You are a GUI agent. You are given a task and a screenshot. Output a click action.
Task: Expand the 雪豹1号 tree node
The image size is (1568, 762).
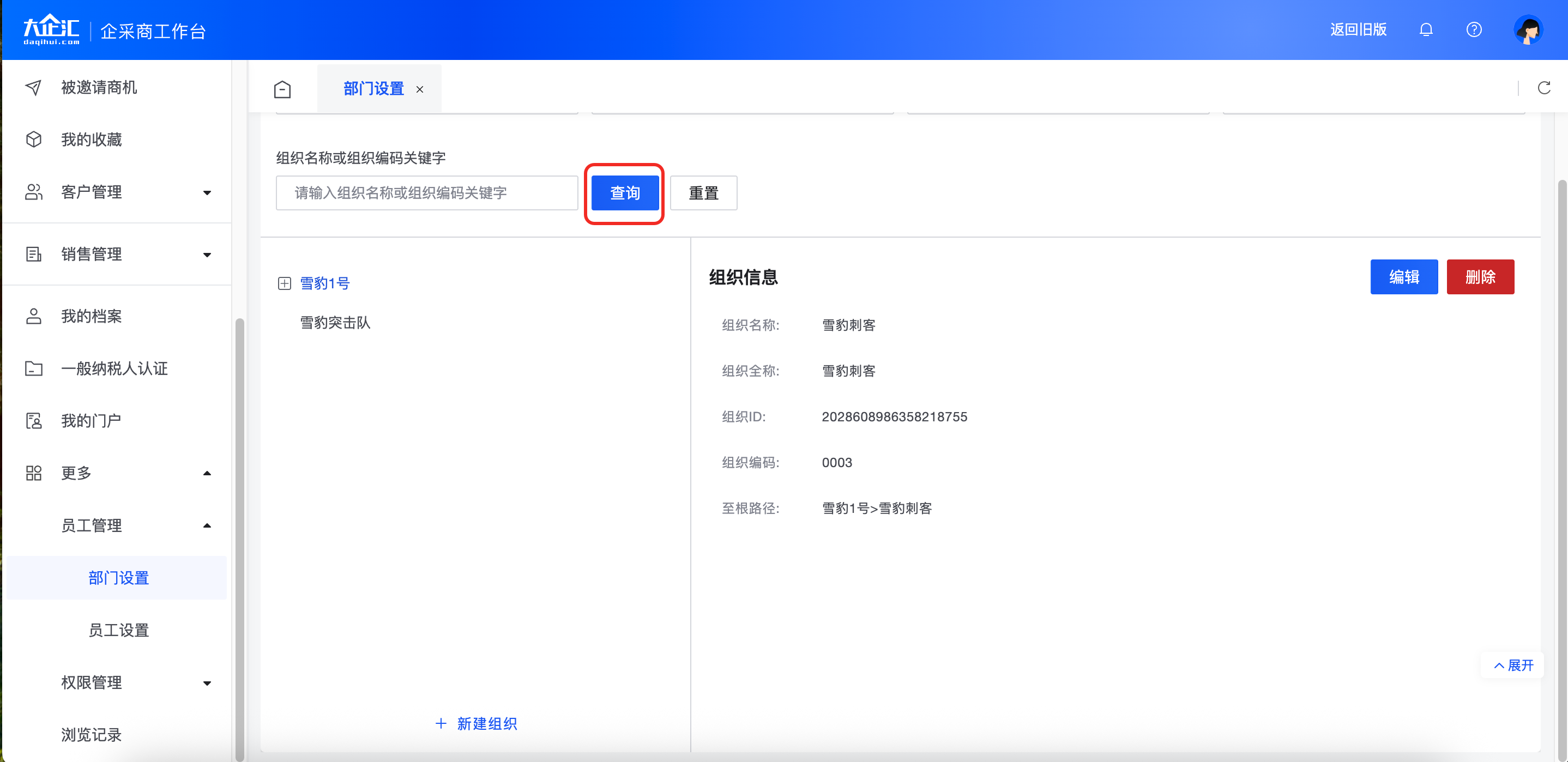(284, 283)
